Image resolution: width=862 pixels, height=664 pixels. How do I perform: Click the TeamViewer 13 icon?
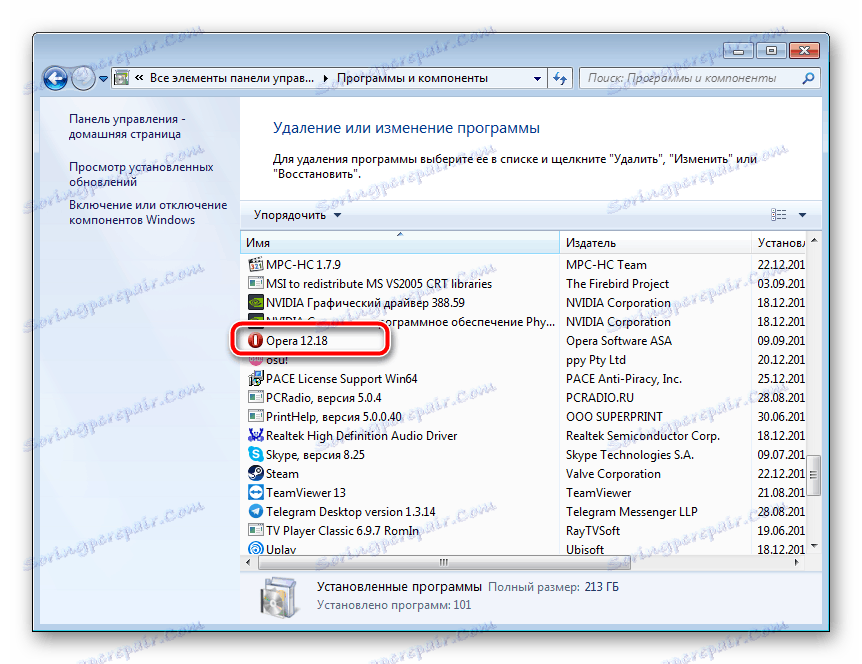point(256,493)
